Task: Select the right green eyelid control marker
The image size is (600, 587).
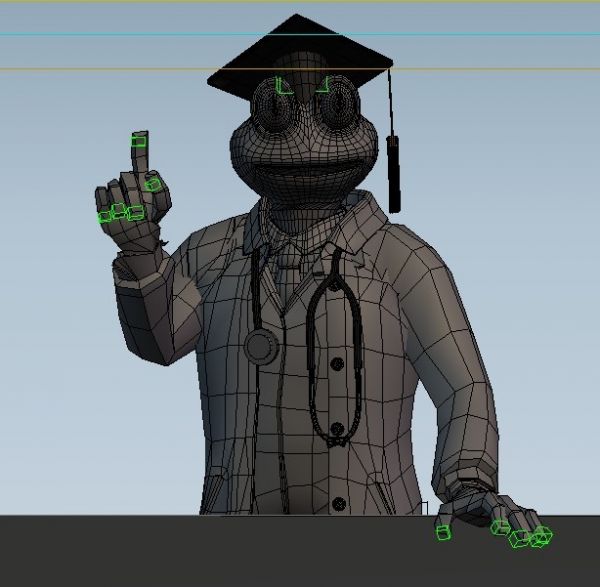Action: point(322,87)
